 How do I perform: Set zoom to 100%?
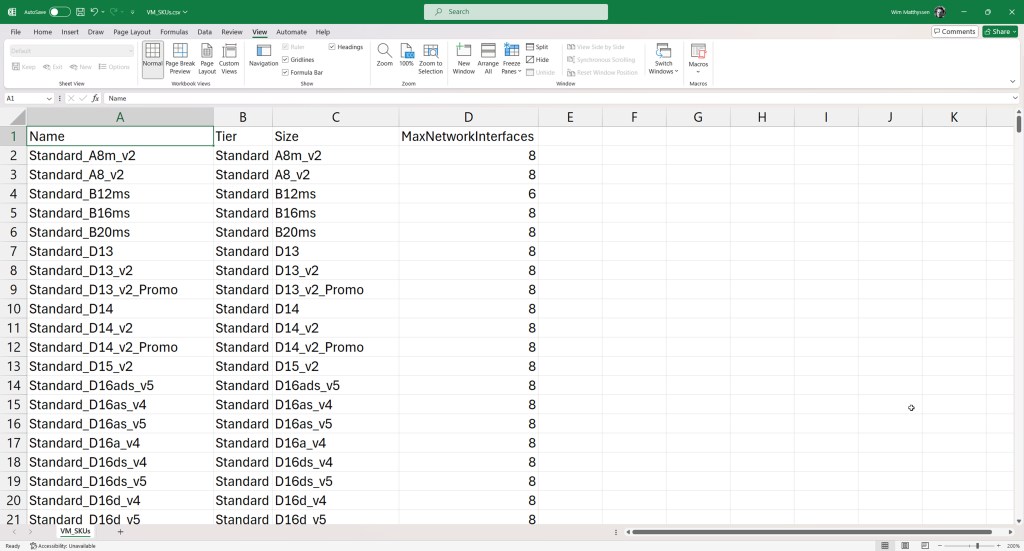point(406,55)
